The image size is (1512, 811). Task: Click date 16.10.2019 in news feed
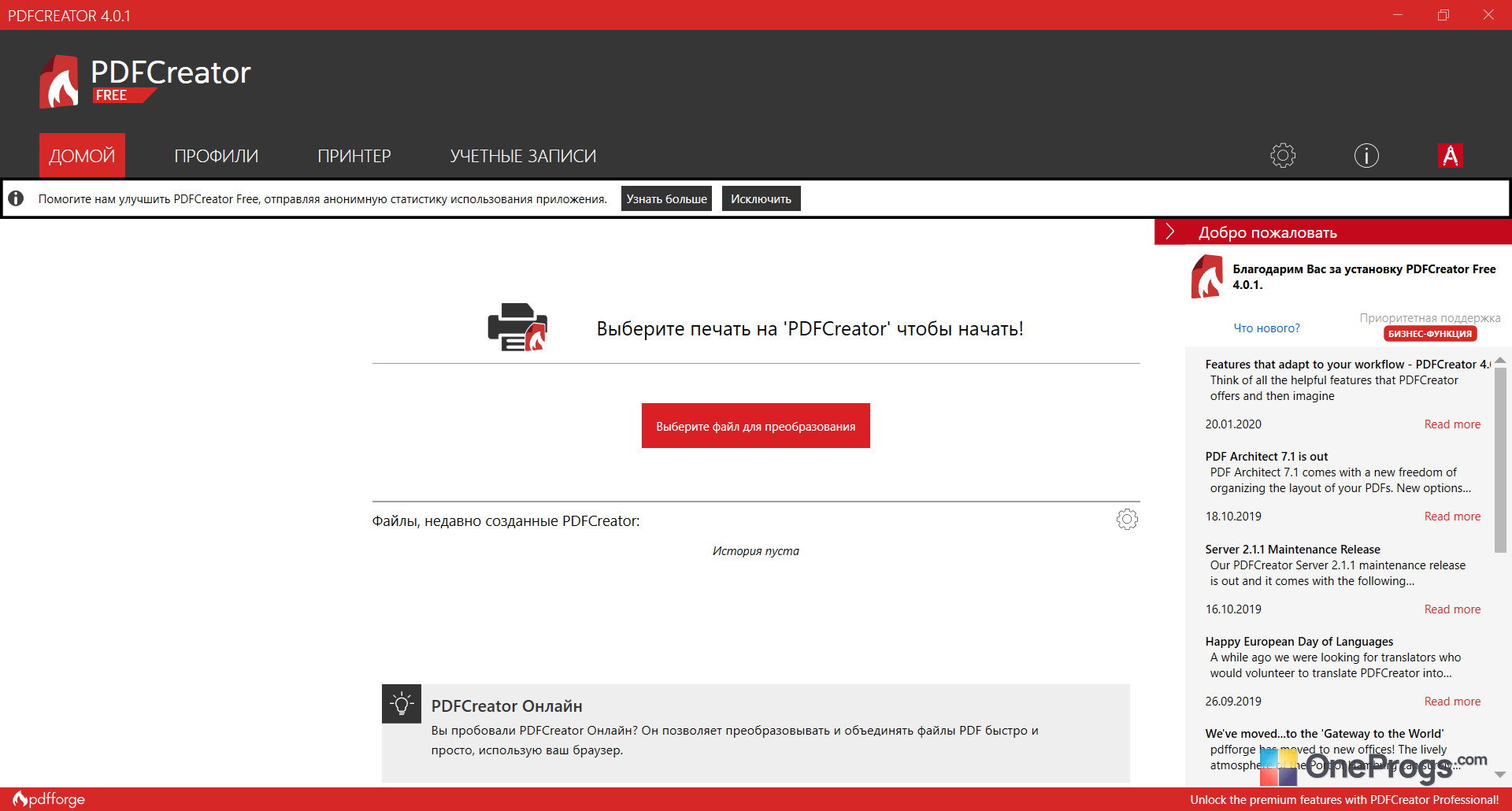[x=1233, y=609]
